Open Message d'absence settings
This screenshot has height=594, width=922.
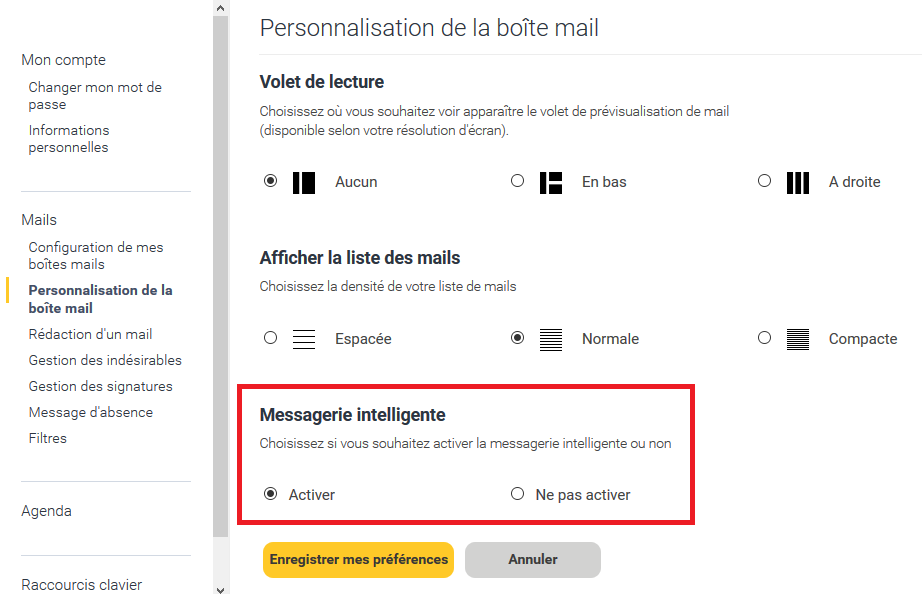coord(90,412)
